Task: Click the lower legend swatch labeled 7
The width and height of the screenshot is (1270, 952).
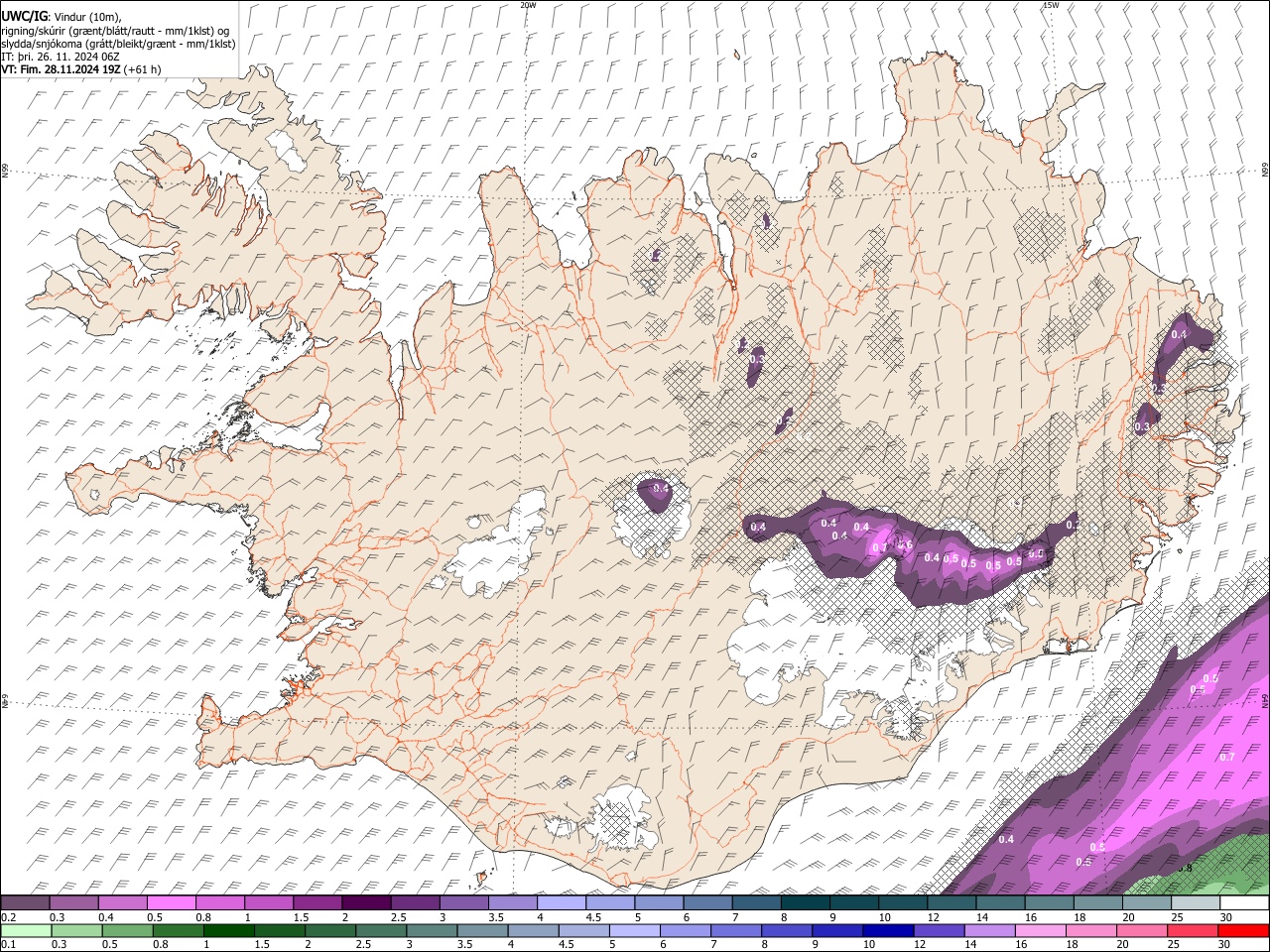Action: click(735, 930)
